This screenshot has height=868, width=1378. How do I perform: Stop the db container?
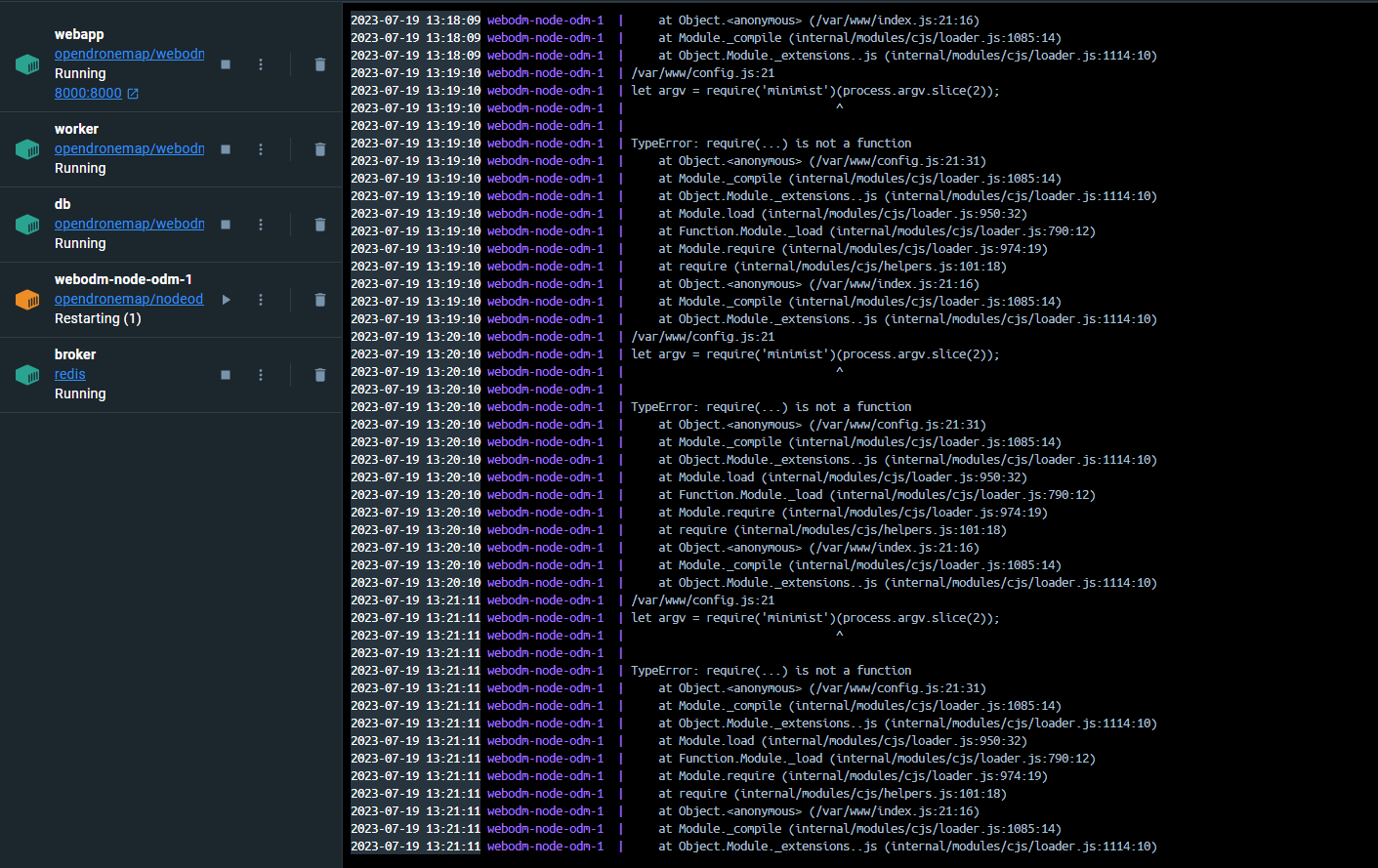click(x=225, y=224)
